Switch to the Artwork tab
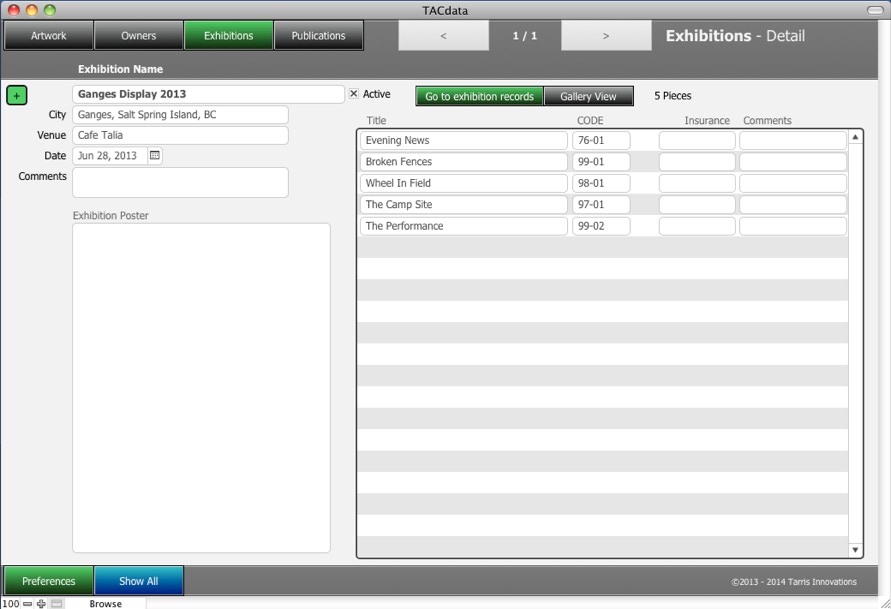 coord(49,36)
